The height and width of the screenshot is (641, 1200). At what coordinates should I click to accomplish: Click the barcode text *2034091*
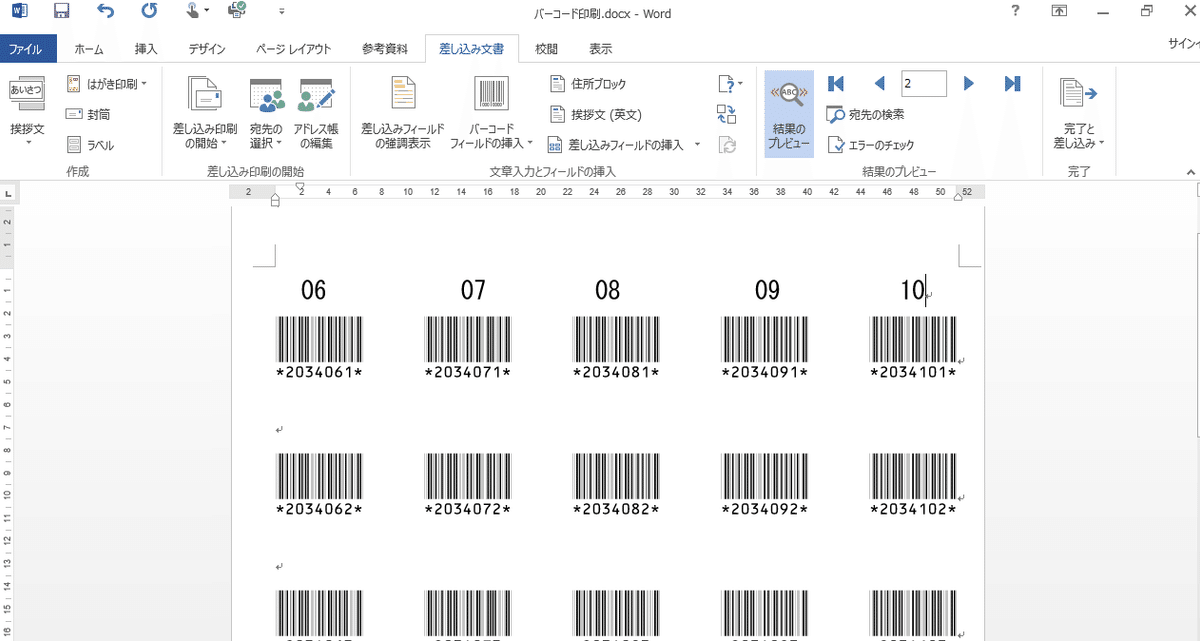[x=765, y=373]
